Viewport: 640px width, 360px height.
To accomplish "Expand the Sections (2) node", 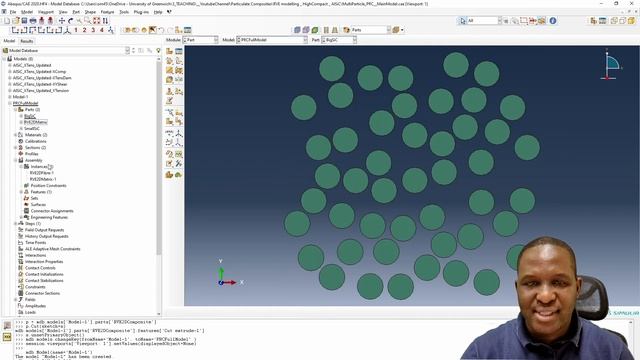I will pyautogui.click(x=16, y=147).
